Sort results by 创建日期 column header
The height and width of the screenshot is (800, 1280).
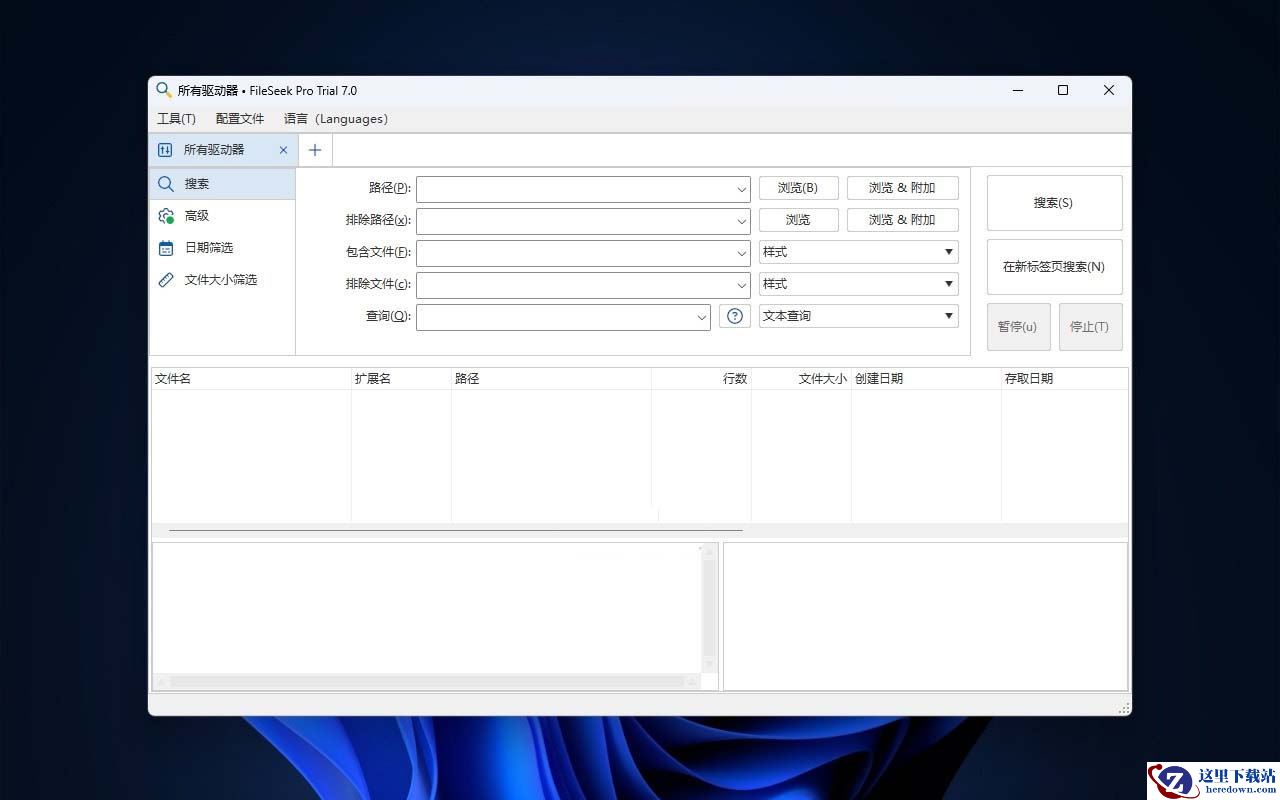point(926,379)
